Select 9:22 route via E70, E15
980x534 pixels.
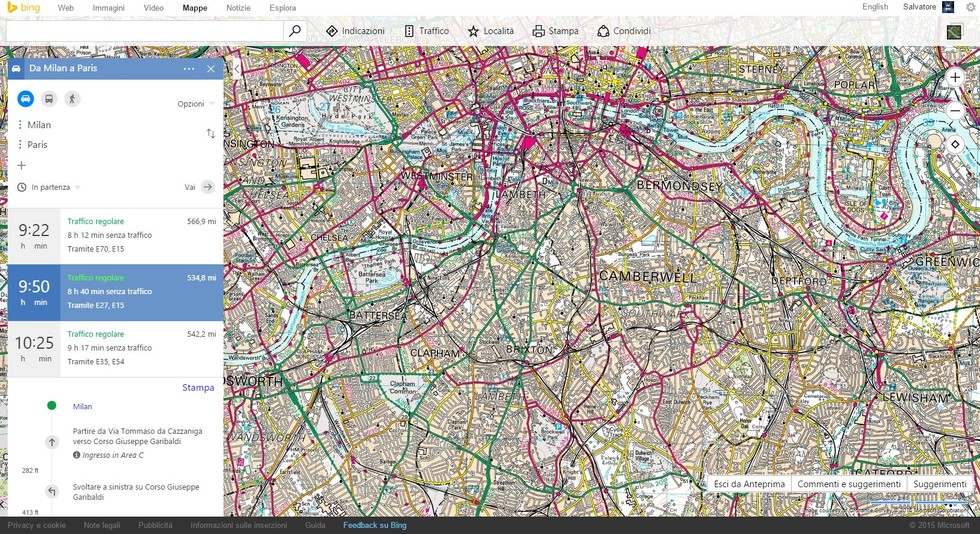116,236
